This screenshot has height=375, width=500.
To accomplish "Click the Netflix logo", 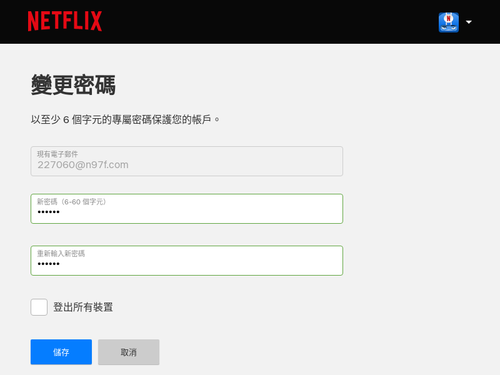I will point(65,21).
